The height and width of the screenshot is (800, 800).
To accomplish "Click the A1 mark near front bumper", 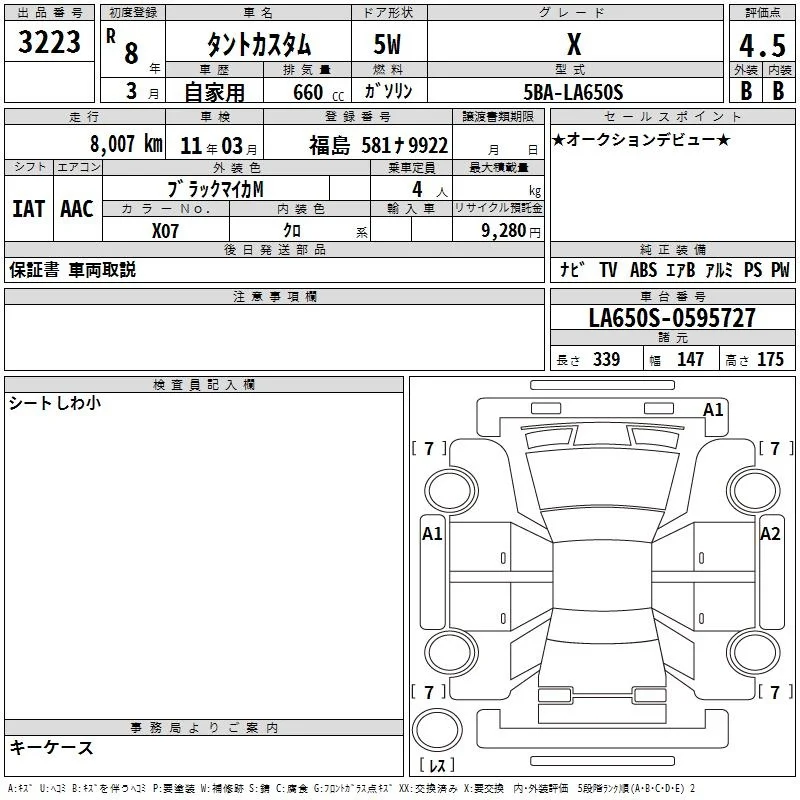I will pyautogui.click(x=713, y=410).
